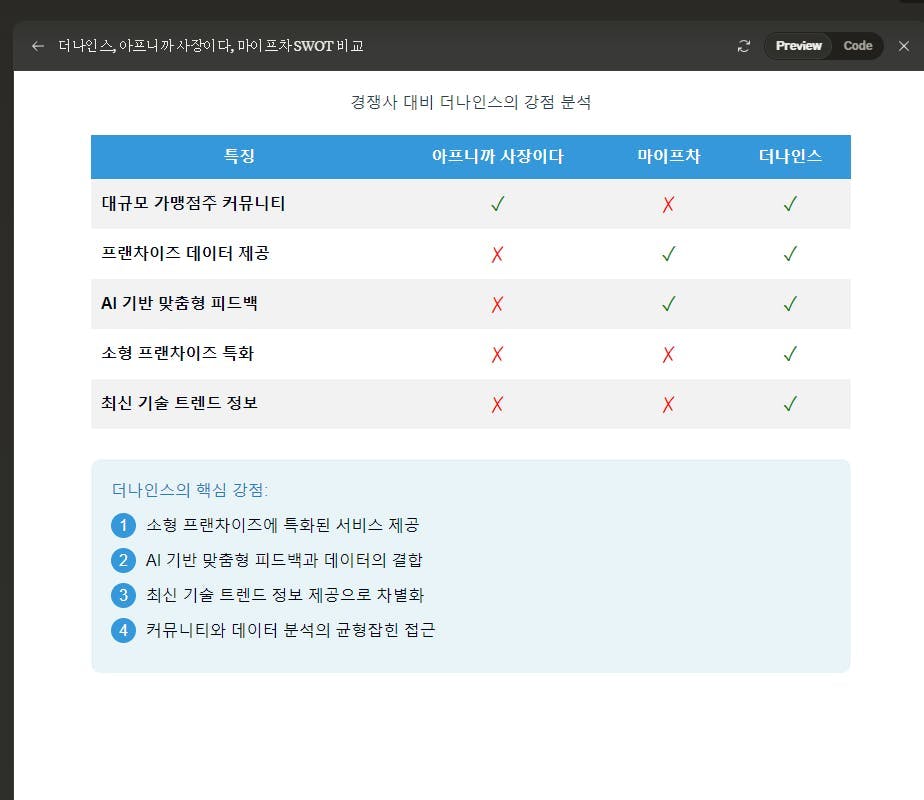Select the 마이프차 column header

click(668, 156)
